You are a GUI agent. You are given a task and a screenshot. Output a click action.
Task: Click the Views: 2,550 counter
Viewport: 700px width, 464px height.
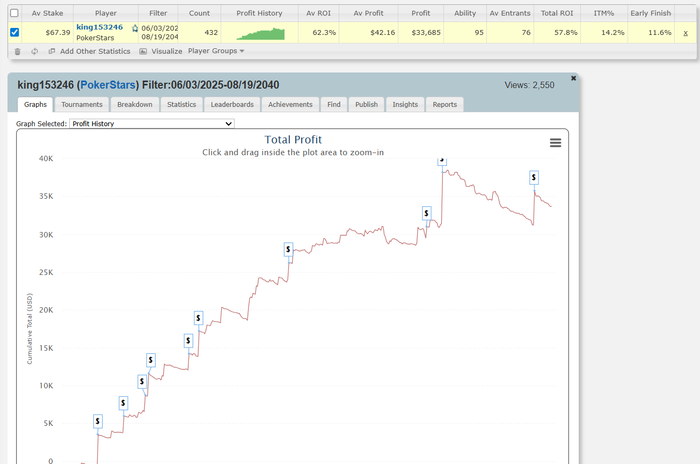click(529, 85)
